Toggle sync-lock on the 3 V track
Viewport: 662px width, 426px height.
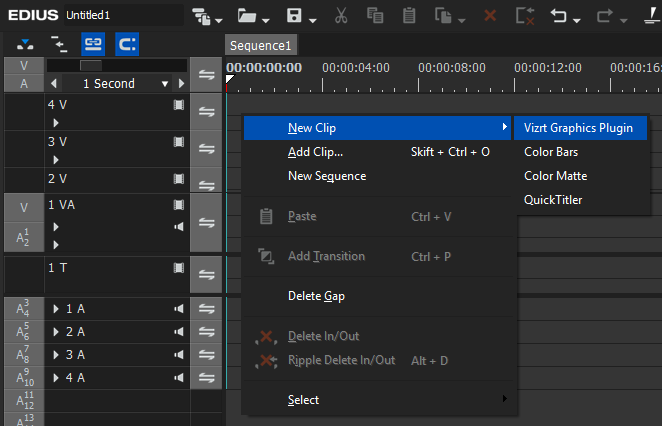[x=206, y=149]
